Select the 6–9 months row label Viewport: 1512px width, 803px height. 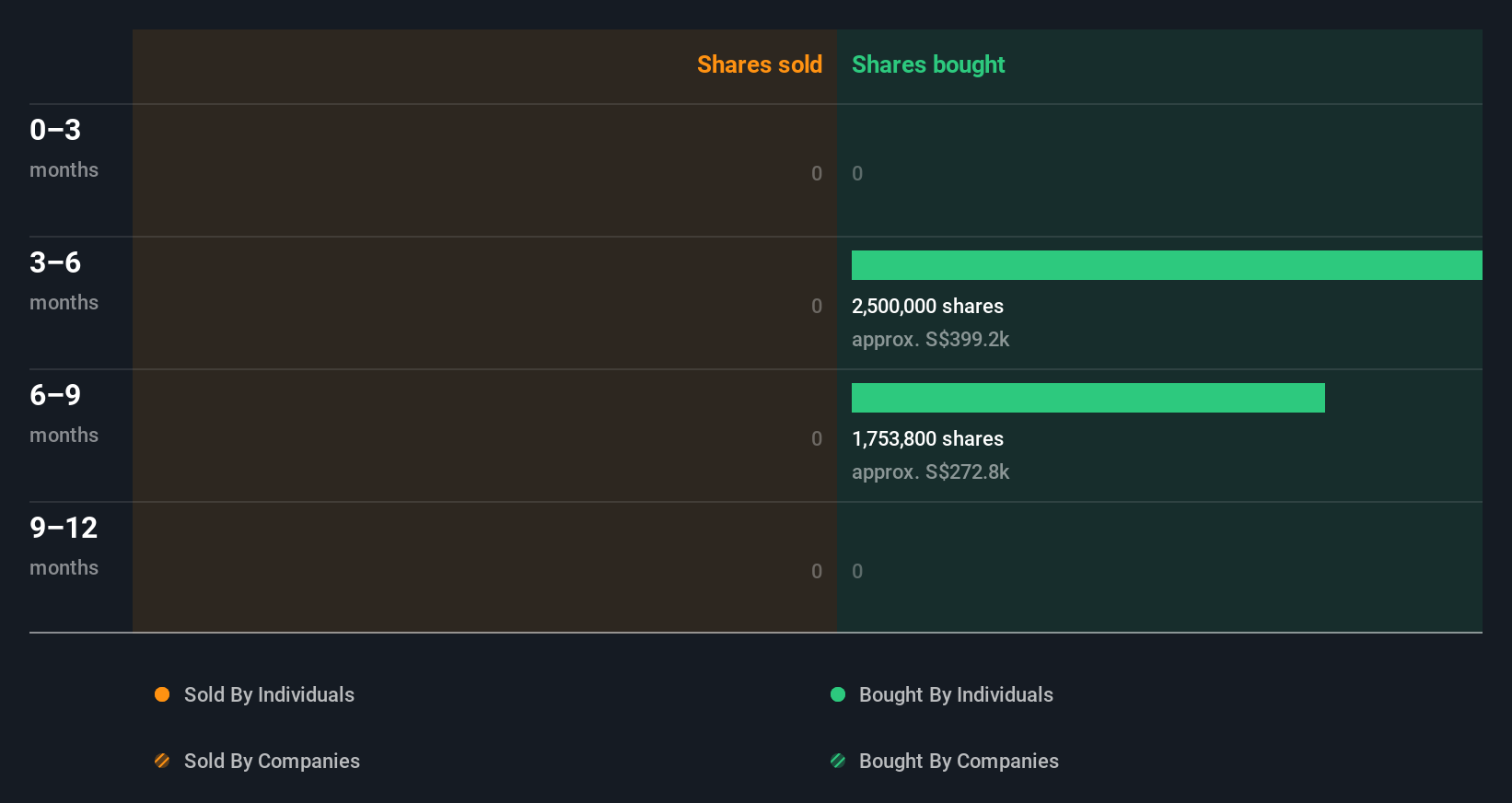point(64,413)
